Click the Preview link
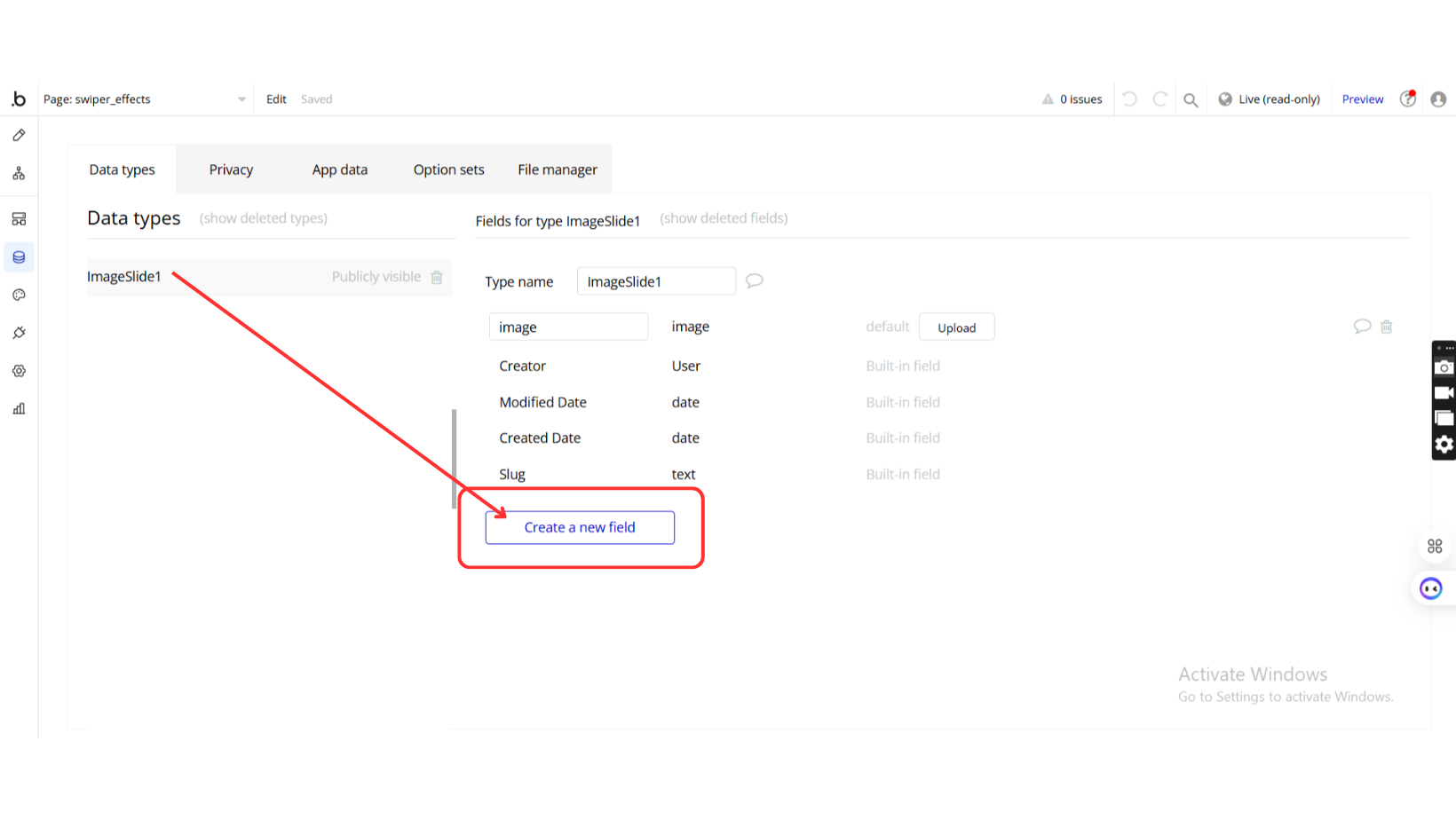1456x820 pixels. click(1362, 99)
